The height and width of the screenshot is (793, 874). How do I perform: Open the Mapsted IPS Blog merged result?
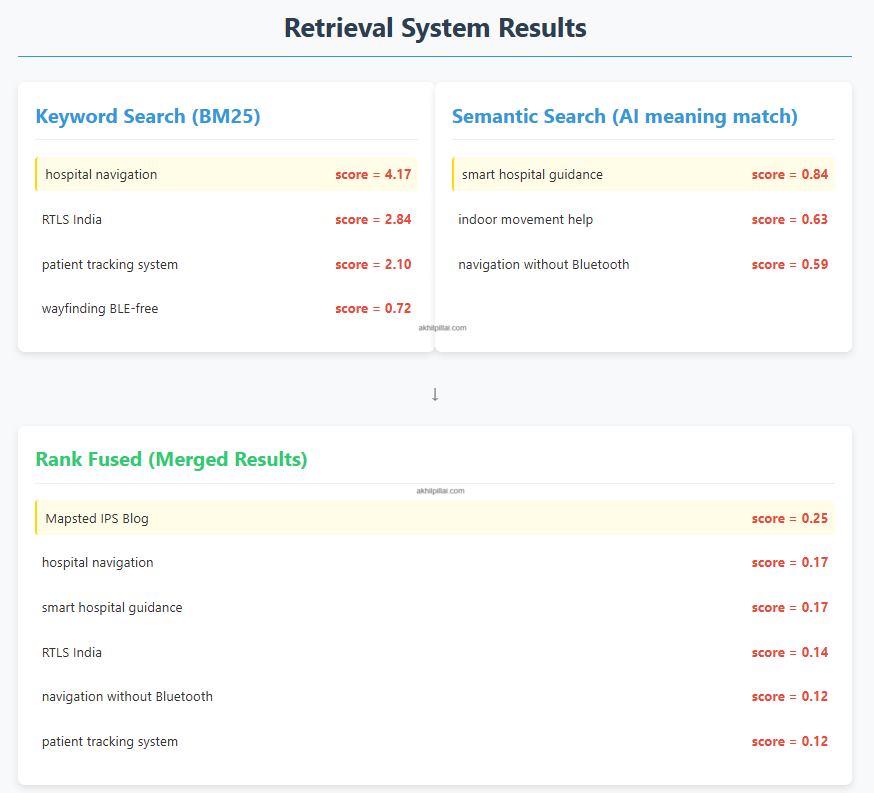click(x=435, y=518)
